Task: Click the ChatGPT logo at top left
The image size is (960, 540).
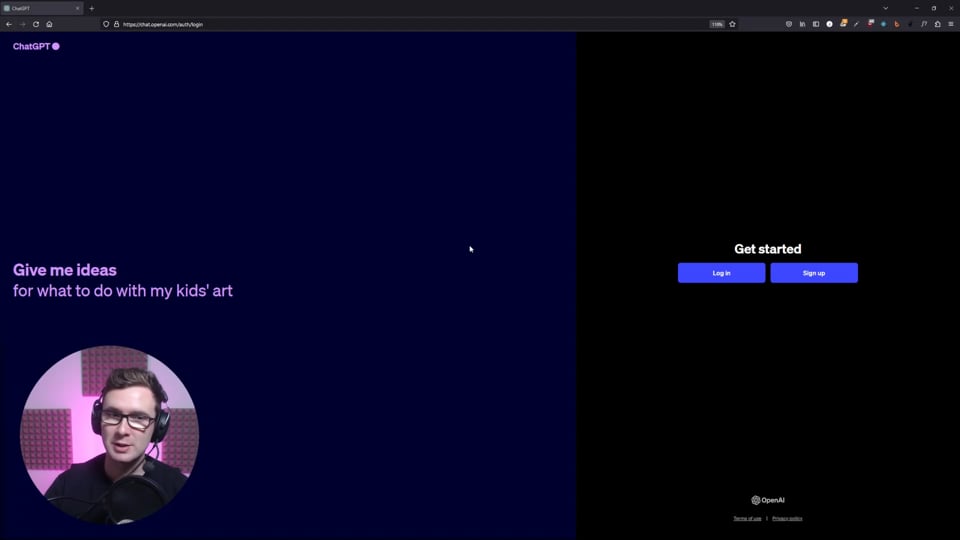Action: [36, 47]
